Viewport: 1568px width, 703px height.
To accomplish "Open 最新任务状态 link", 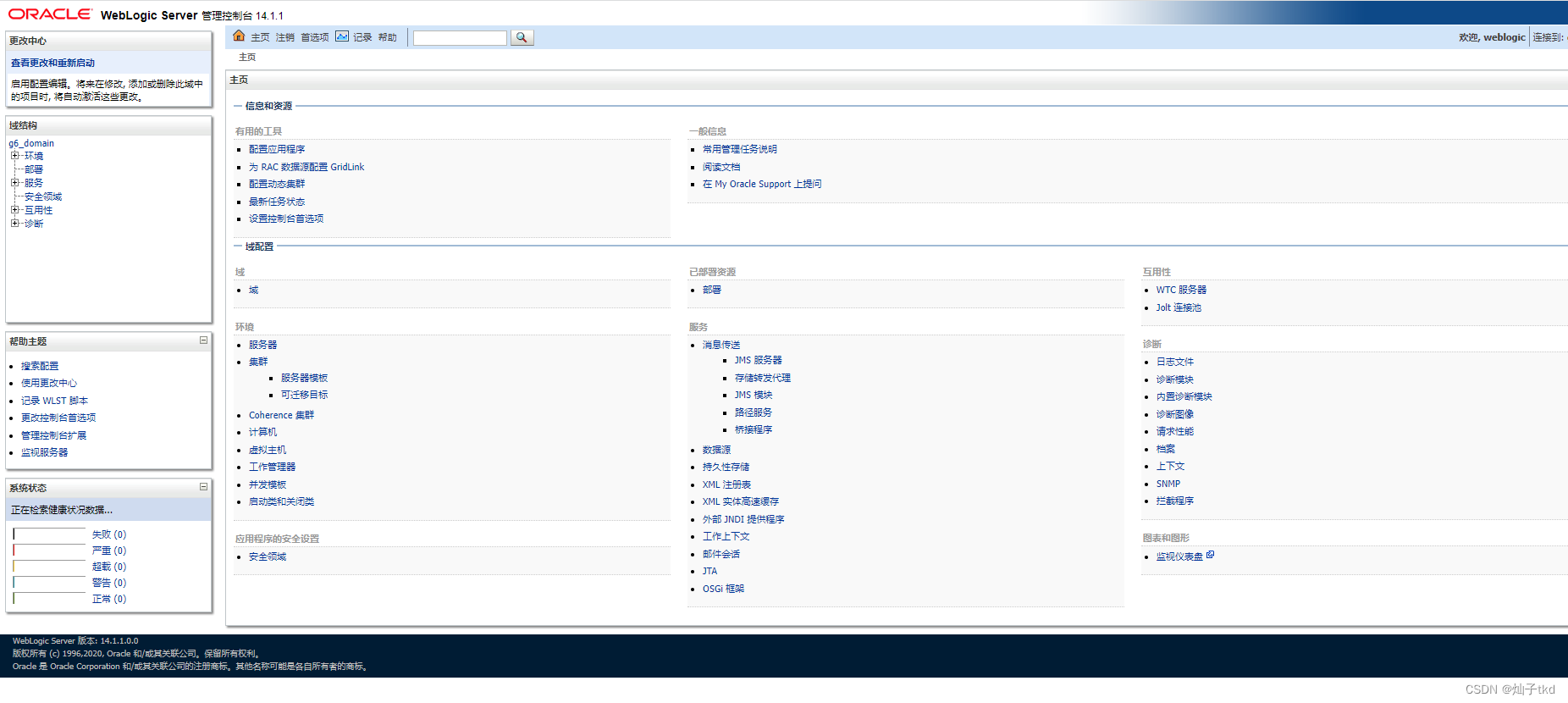I will point(277,202).
